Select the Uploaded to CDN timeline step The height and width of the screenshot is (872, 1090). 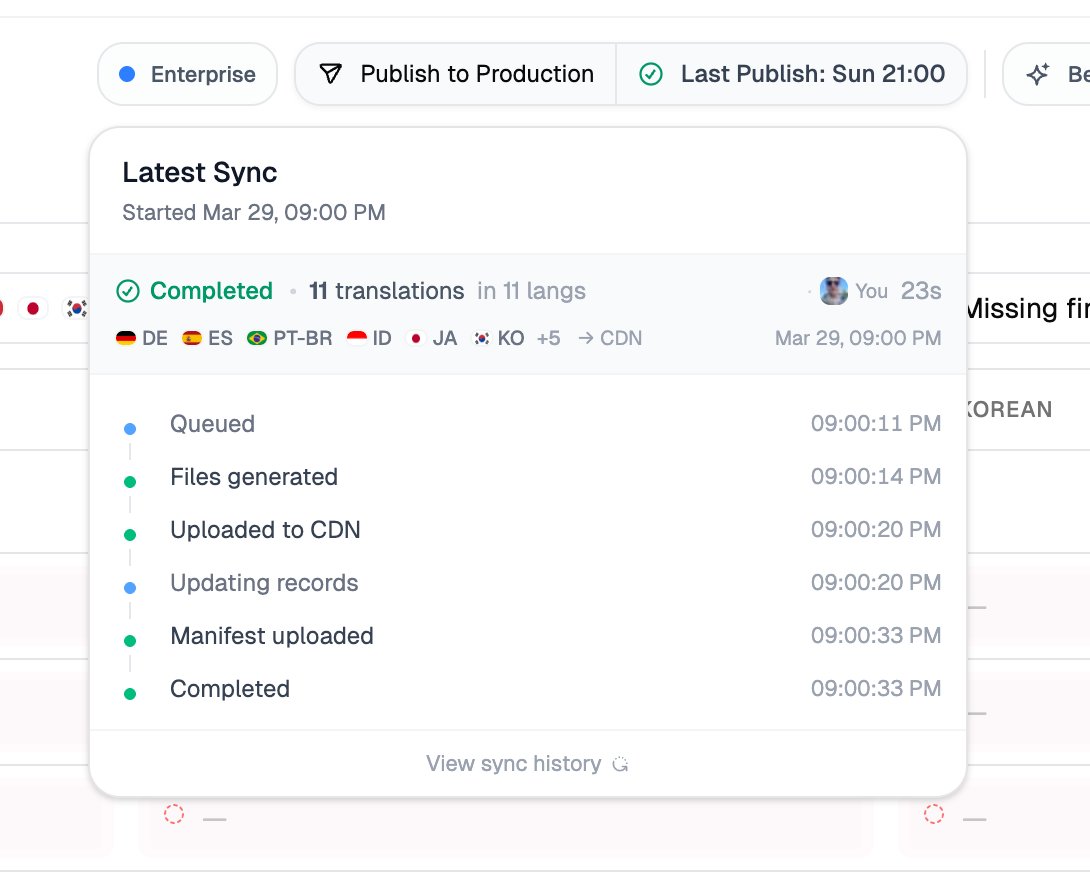[265, 530]
